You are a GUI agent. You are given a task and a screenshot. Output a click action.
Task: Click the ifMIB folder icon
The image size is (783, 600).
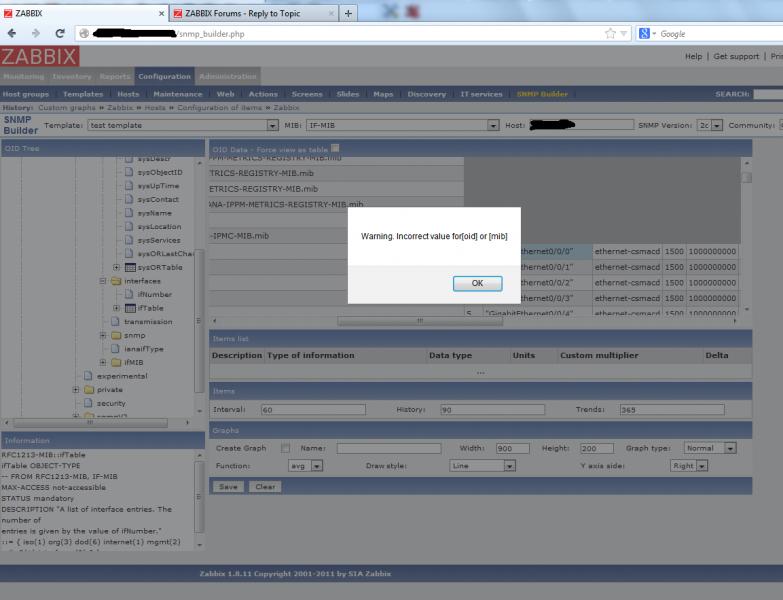click(x=116, y=362)
